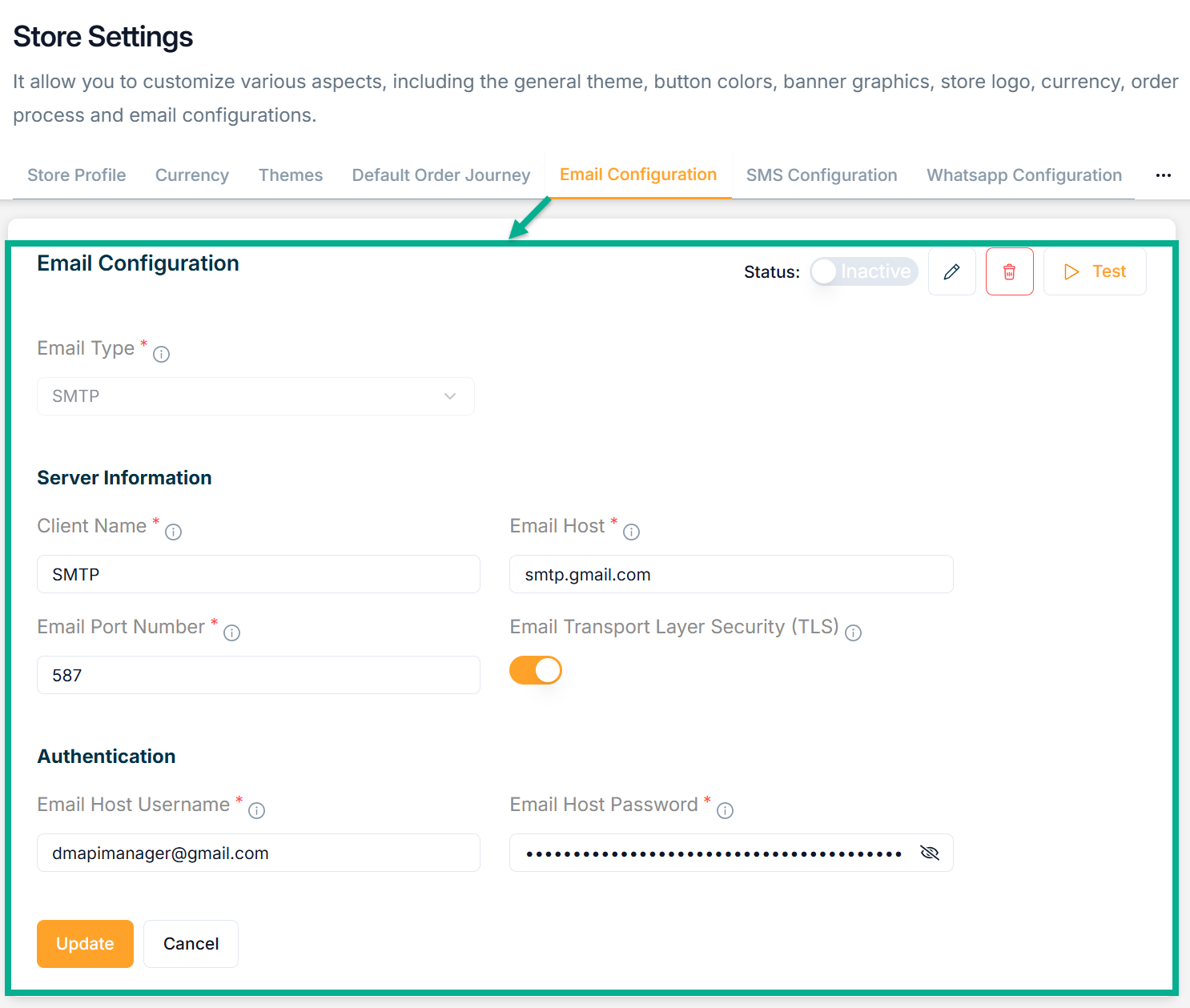
Task: Toggle the Inactive status switch
Action: (x=863, y=272)
